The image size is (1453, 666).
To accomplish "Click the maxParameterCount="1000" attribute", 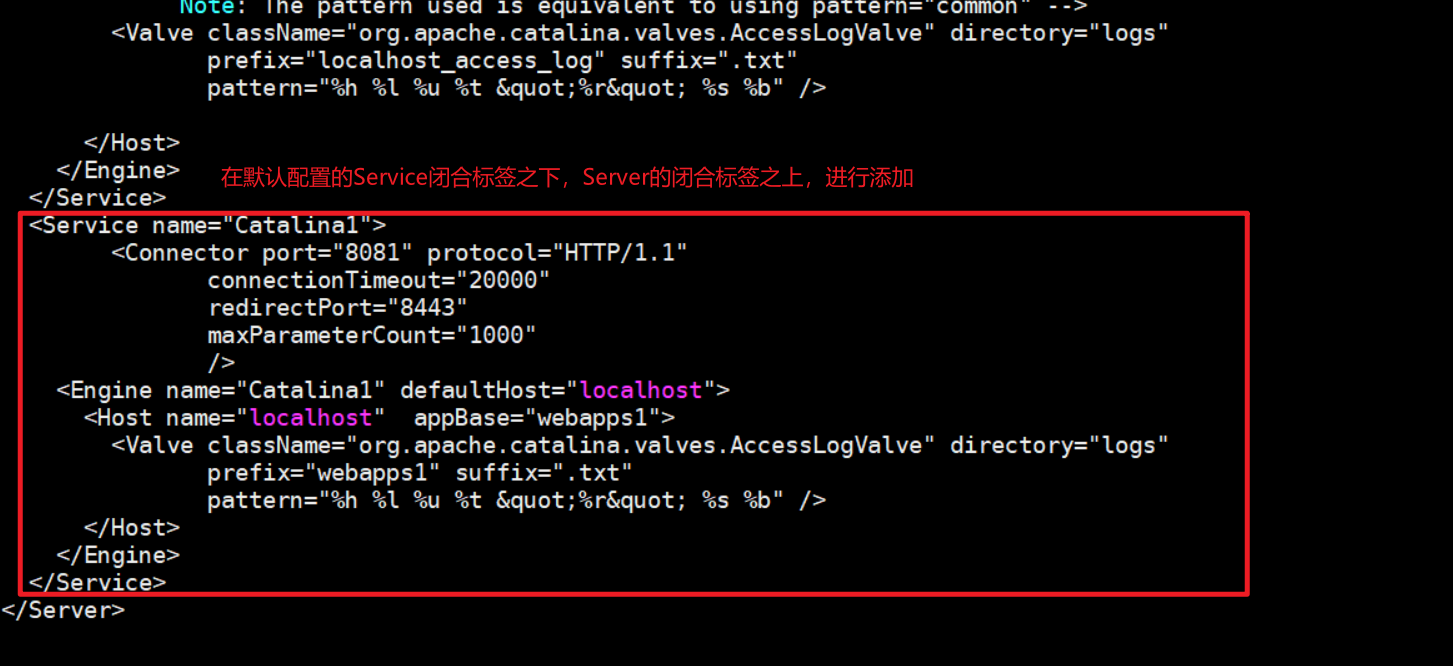I will click(x=372, y=335).
